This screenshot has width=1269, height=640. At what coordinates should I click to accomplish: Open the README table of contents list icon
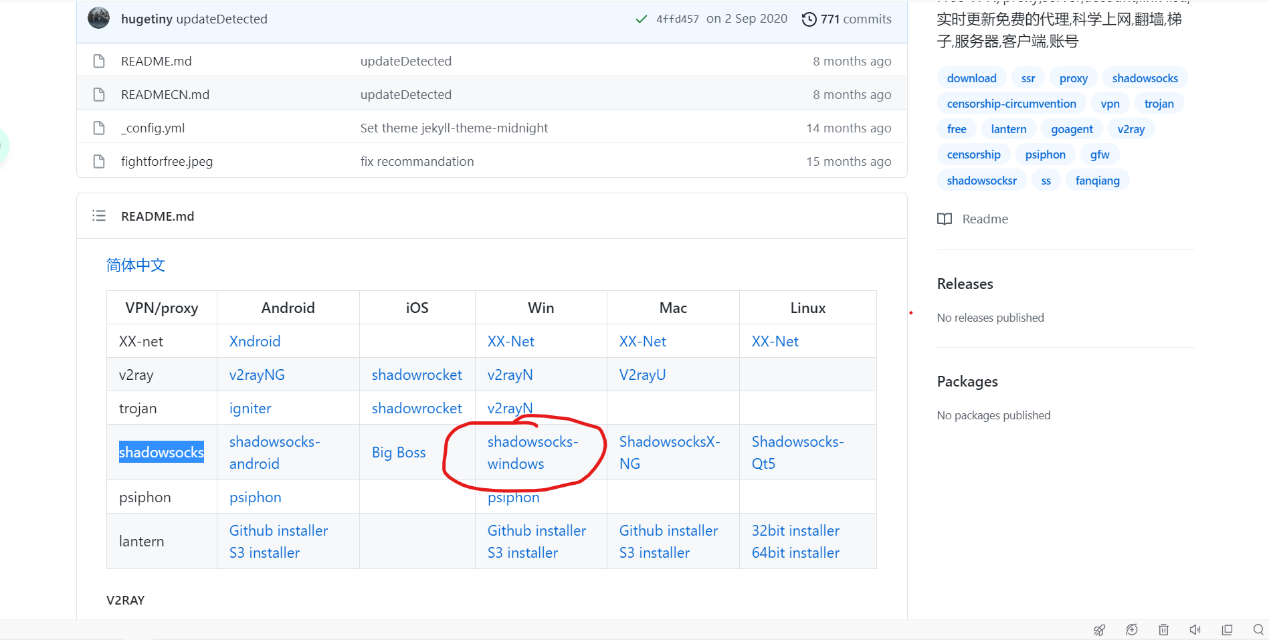99,216
